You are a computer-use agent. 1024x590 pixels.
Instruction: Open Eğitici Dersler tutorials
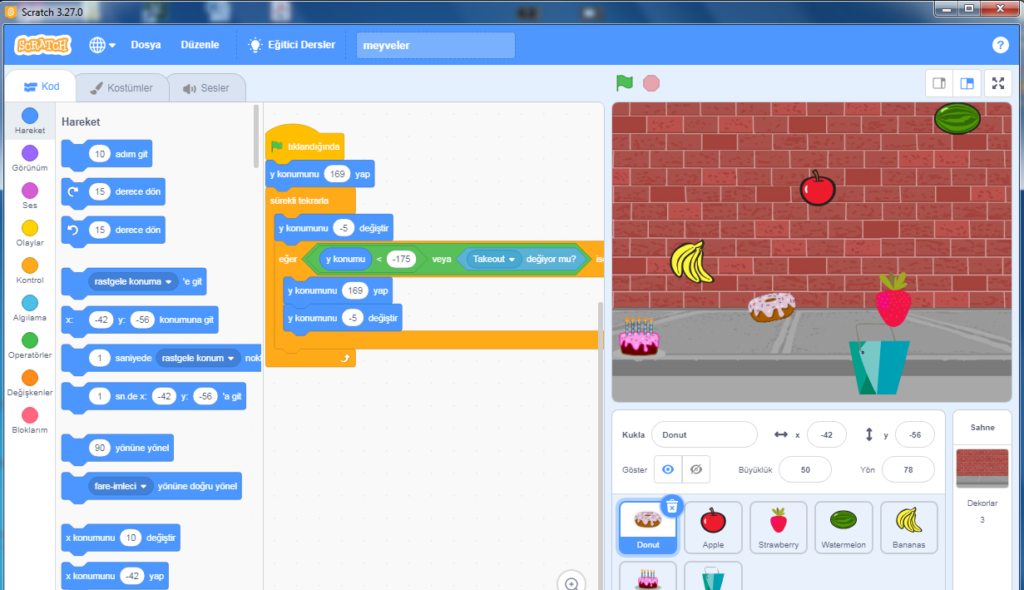292,45
